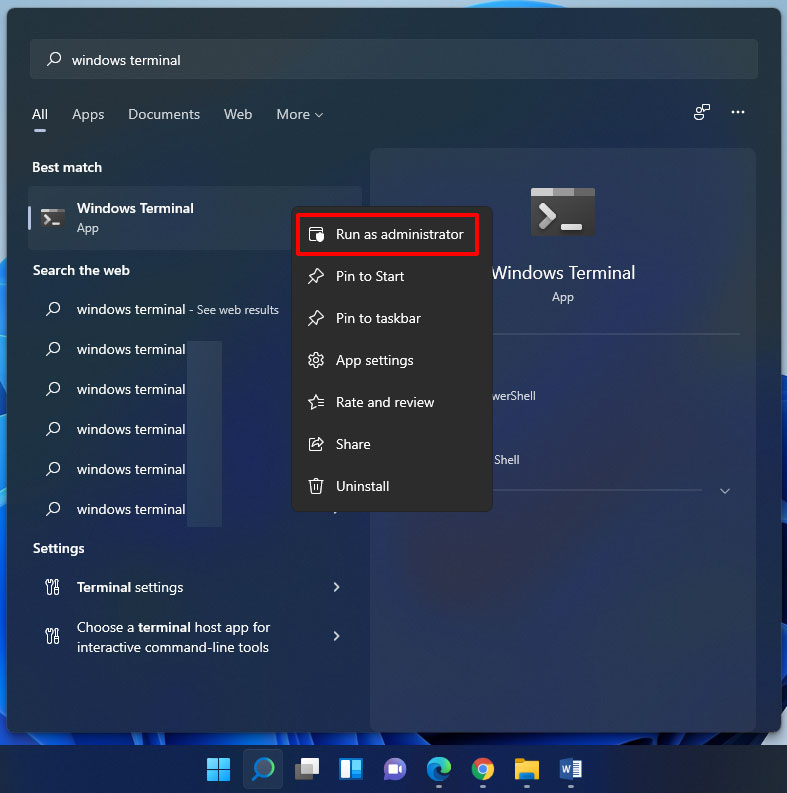Open 'windows terminal - See web results'
This screenshot has height=793, width=787.
178,309
